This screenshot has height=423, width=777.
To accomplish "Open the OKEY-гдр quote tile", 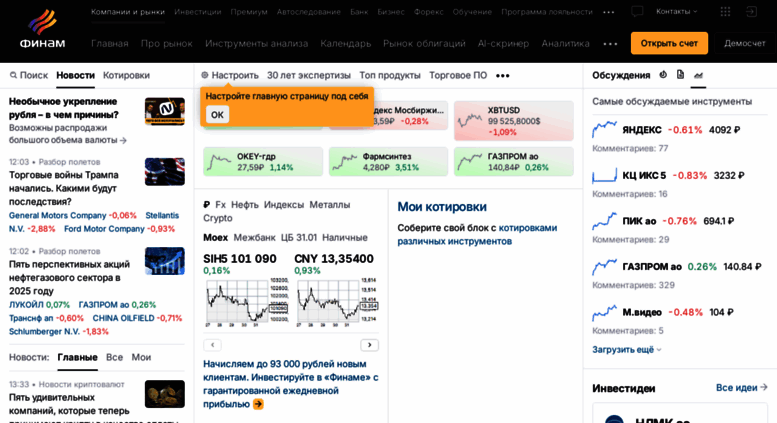I will click(263, 161).
